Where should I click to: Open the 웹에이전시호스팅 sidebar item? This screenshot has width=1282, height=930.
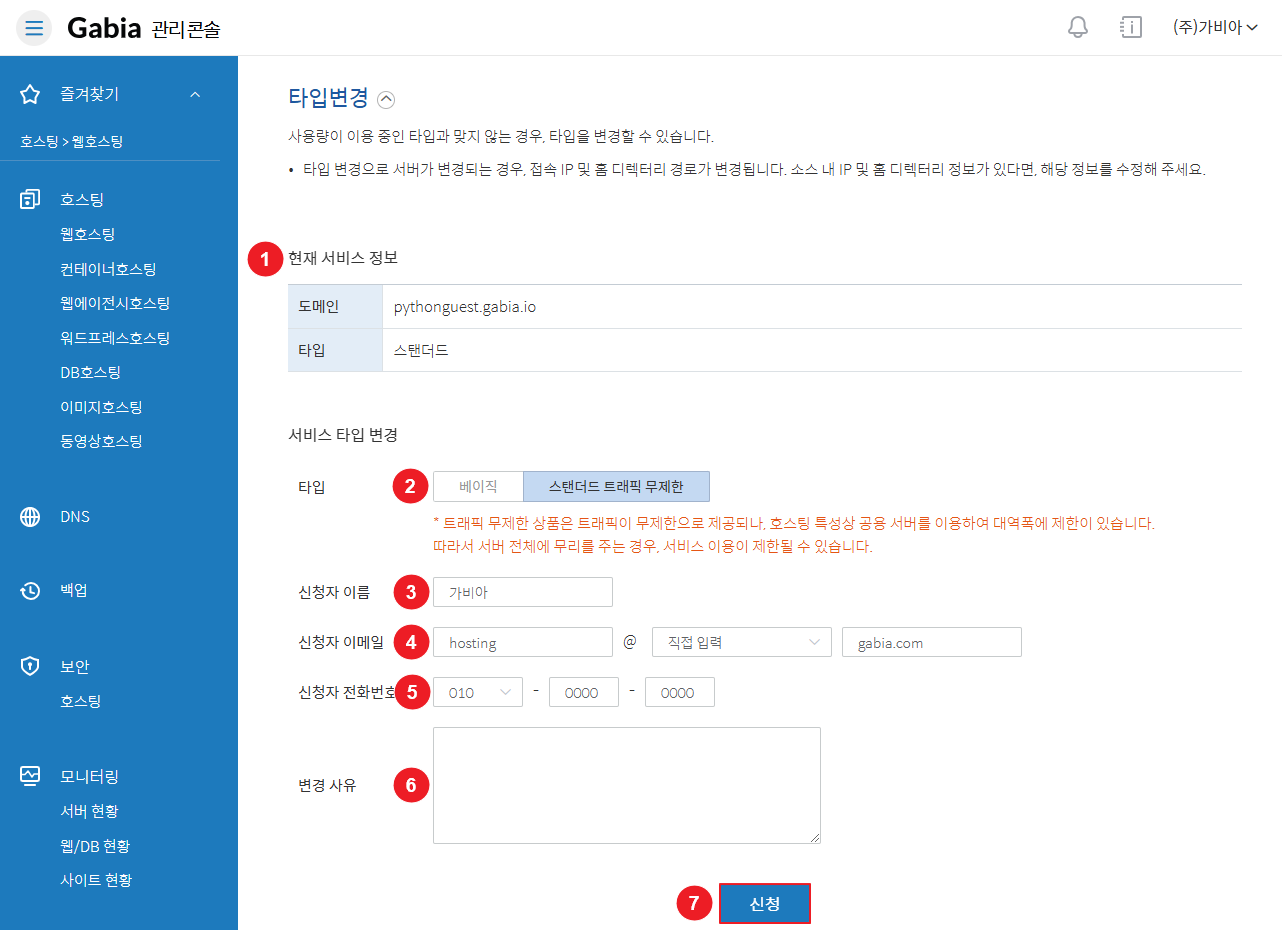click(115, 303)
